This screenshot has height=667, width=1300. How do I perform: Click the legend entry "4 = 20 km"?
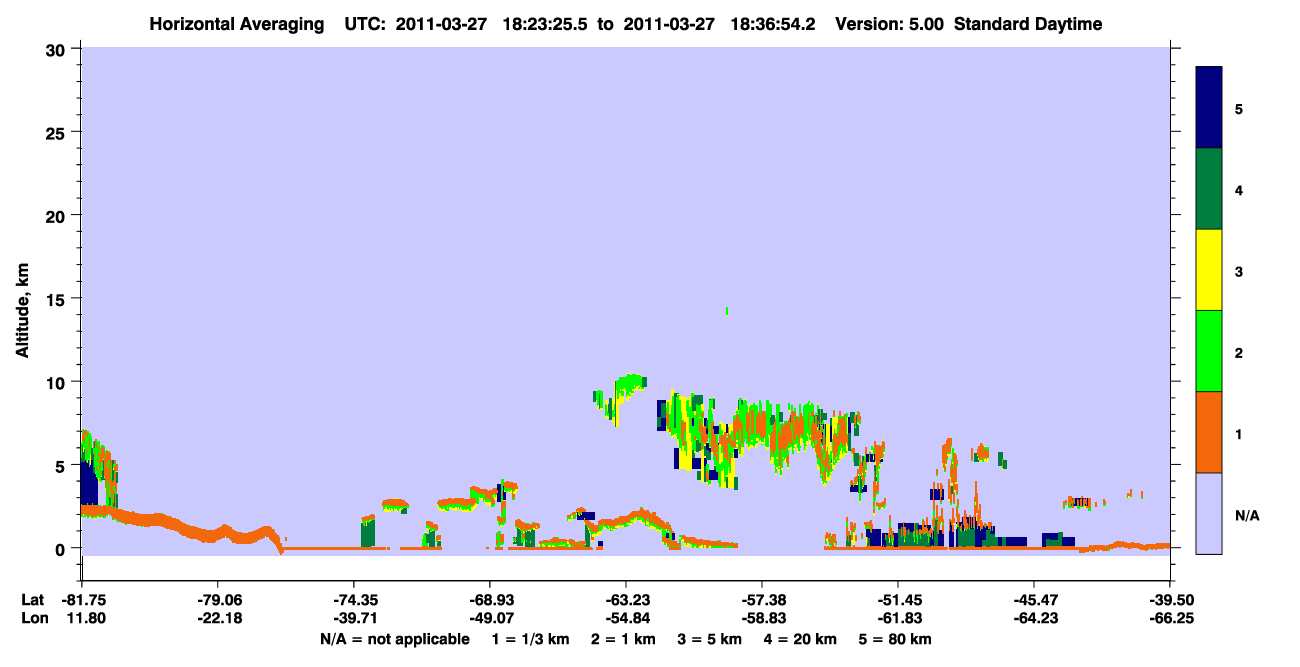click(x=798, y=639)
